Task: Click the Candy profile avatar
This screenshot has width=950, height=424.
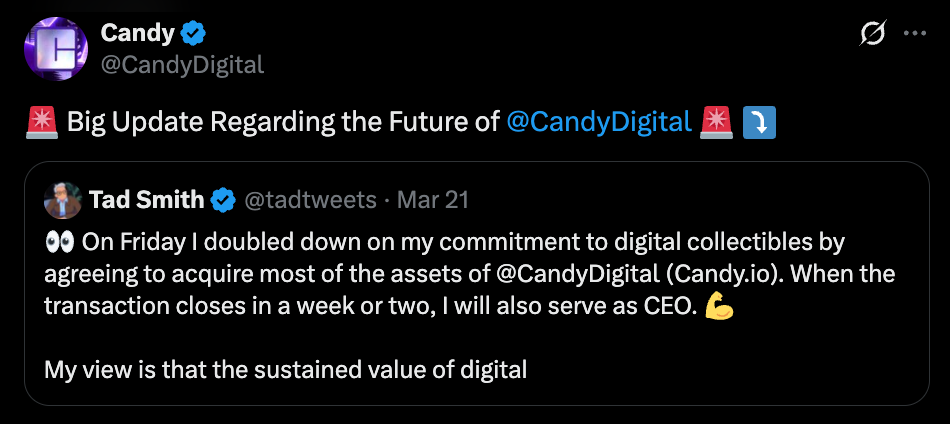Action: (x=56, y=49)
